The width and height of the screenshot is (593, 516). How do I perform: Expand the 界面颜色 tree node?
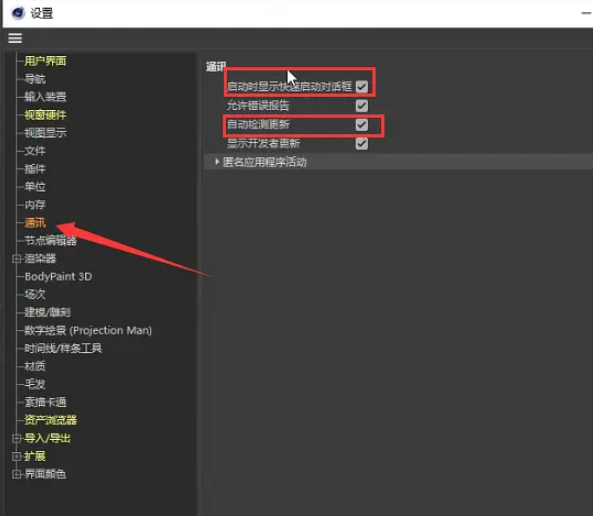[16, 474]
